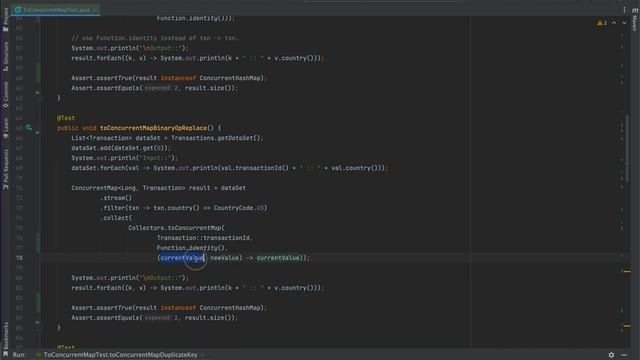Click the @Test annotation above toConcurrentMapBinaryOpReplace

[x=66, y=118]
